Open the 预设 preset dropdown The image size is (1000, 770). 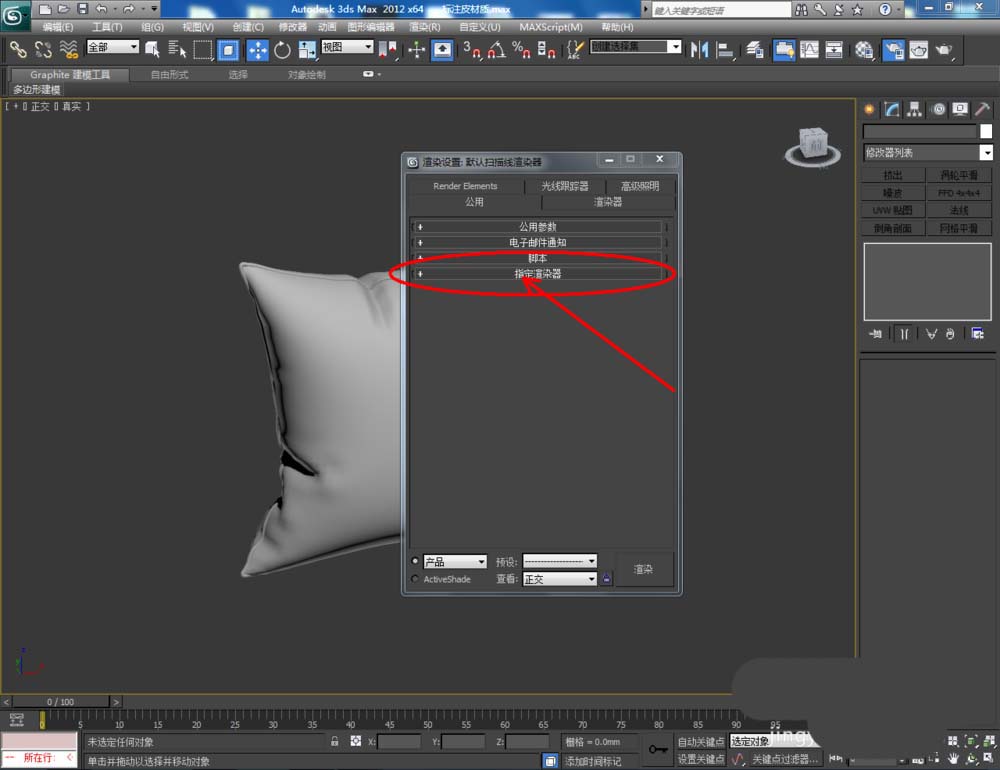559,561
